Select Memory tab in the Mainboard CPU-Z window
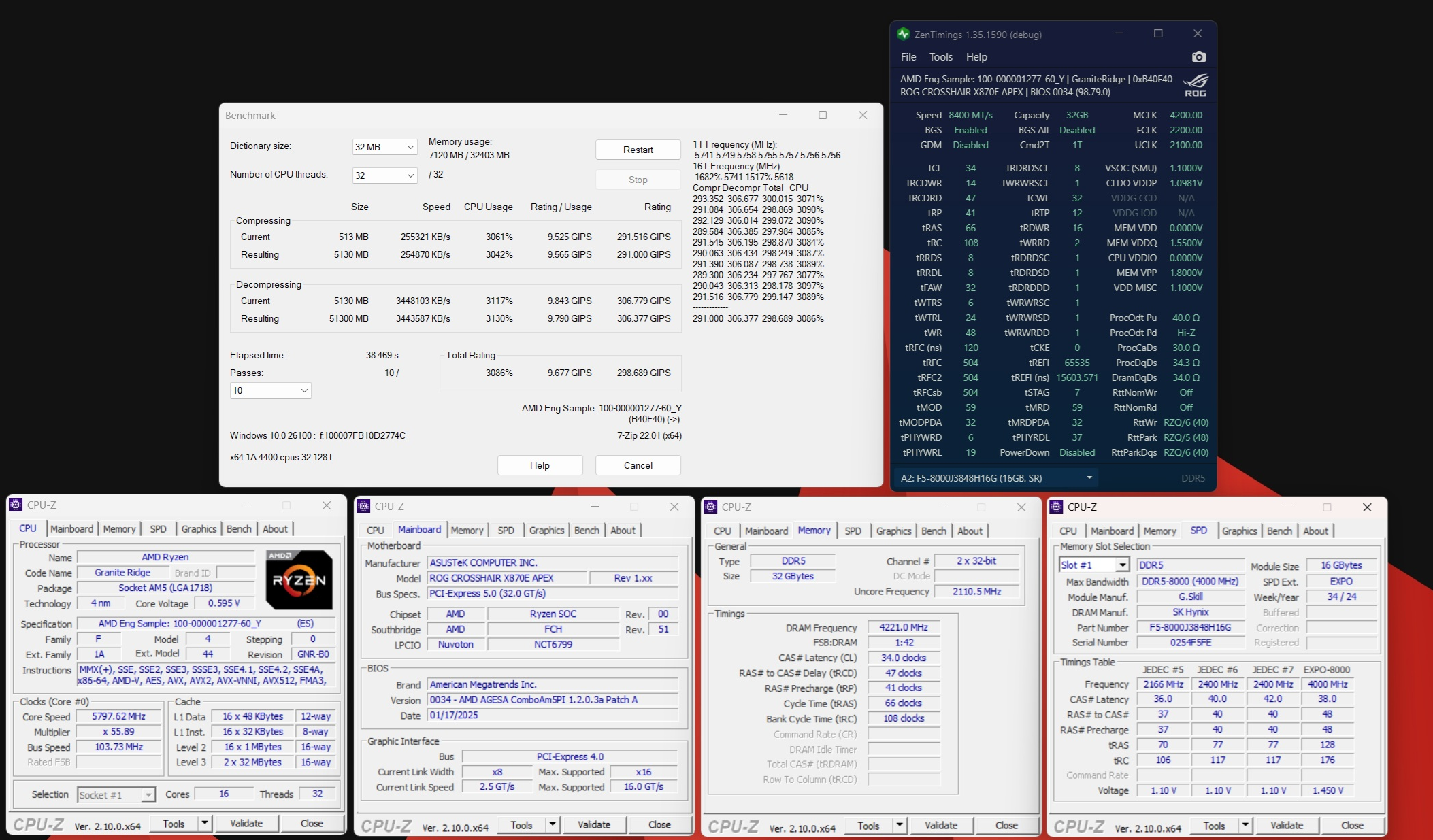Viewport: 1433px width, 840px height. click(x=467, y=531)
